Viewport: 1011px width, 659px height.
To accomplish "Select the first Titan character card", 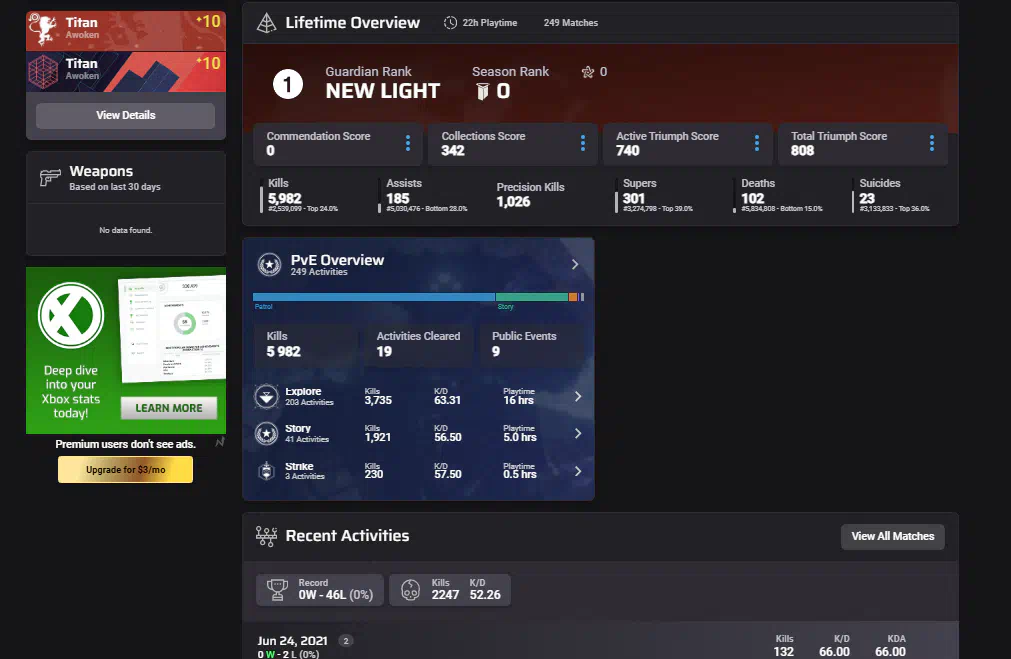I will click(125, 28).
